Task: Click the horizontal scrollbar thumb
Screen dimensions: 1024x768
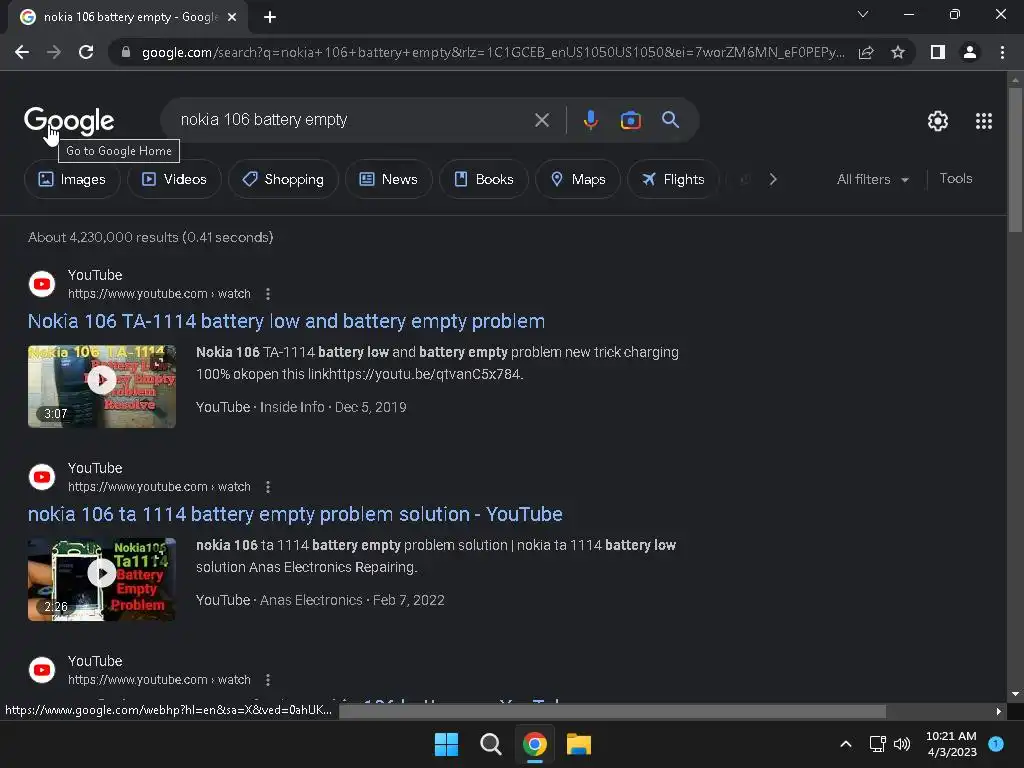Action: pyautogui.click(x=613, y=711)
